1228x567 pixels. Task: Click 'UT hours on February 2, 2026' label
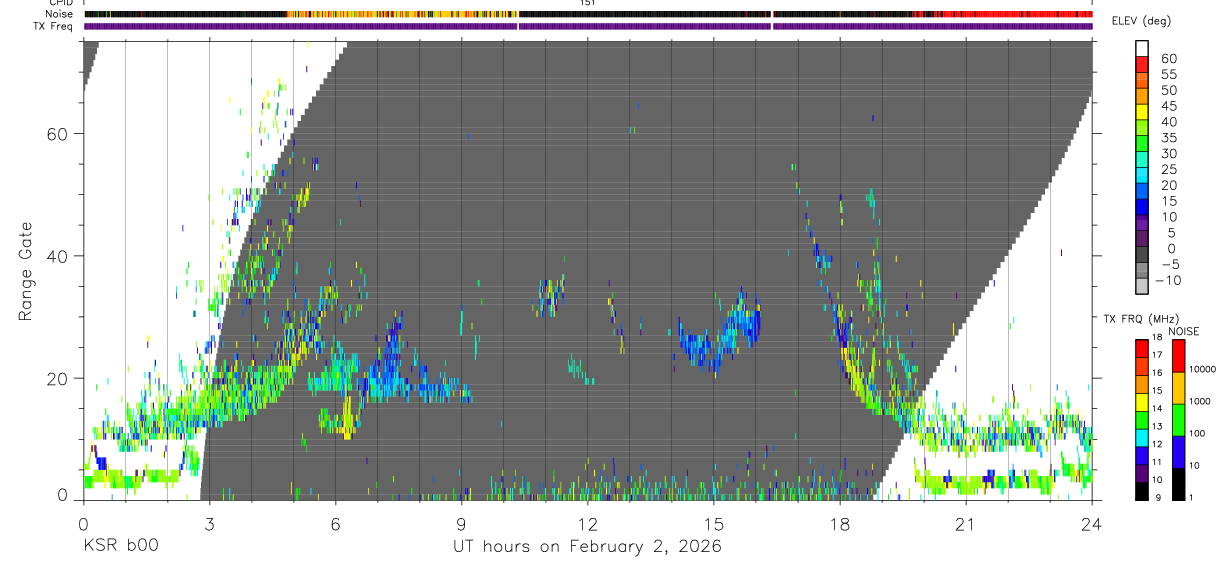pos(588,546)
